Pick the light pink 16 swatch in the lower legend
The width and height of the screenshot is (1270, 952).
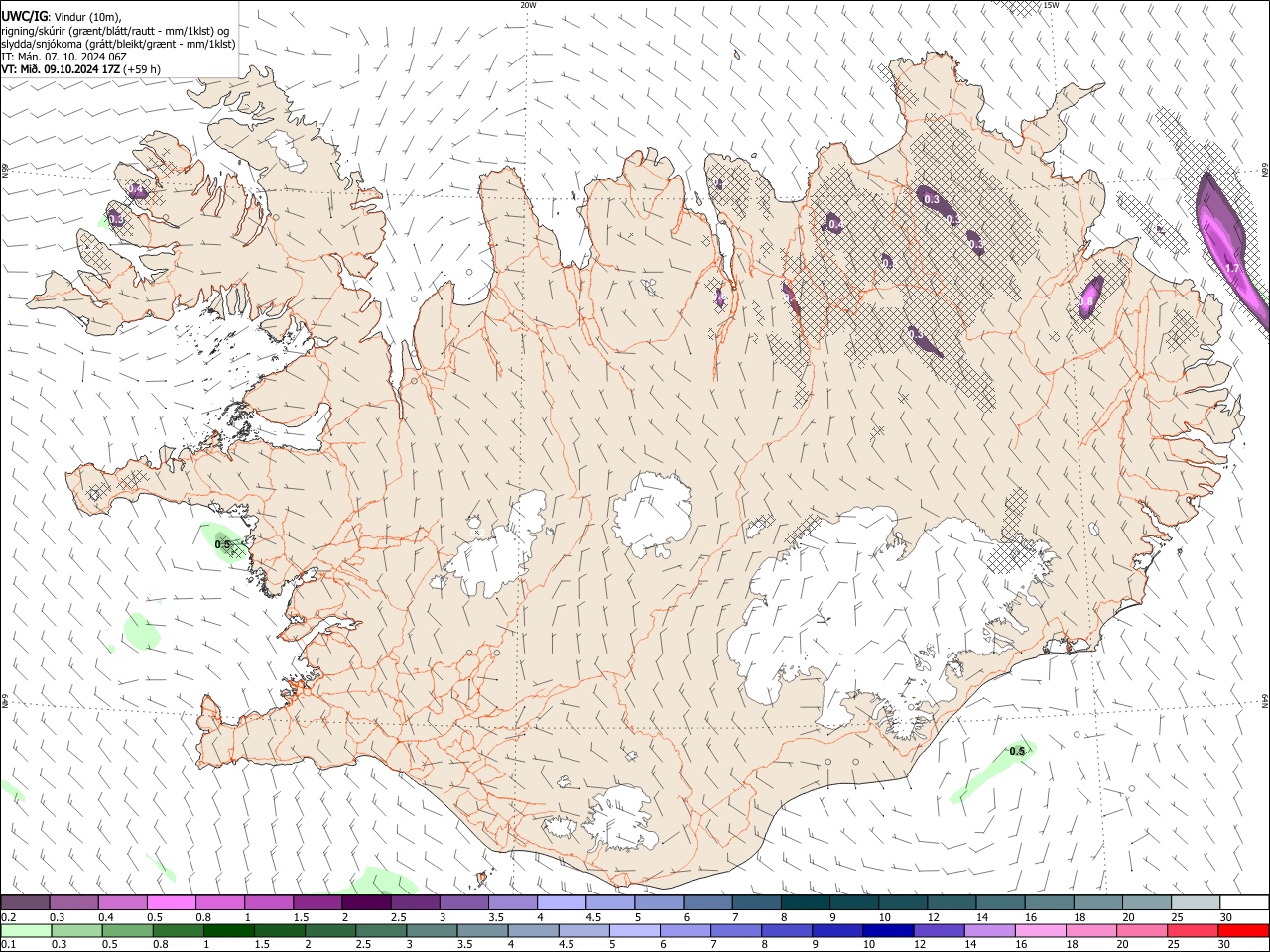pos(1040,930)
